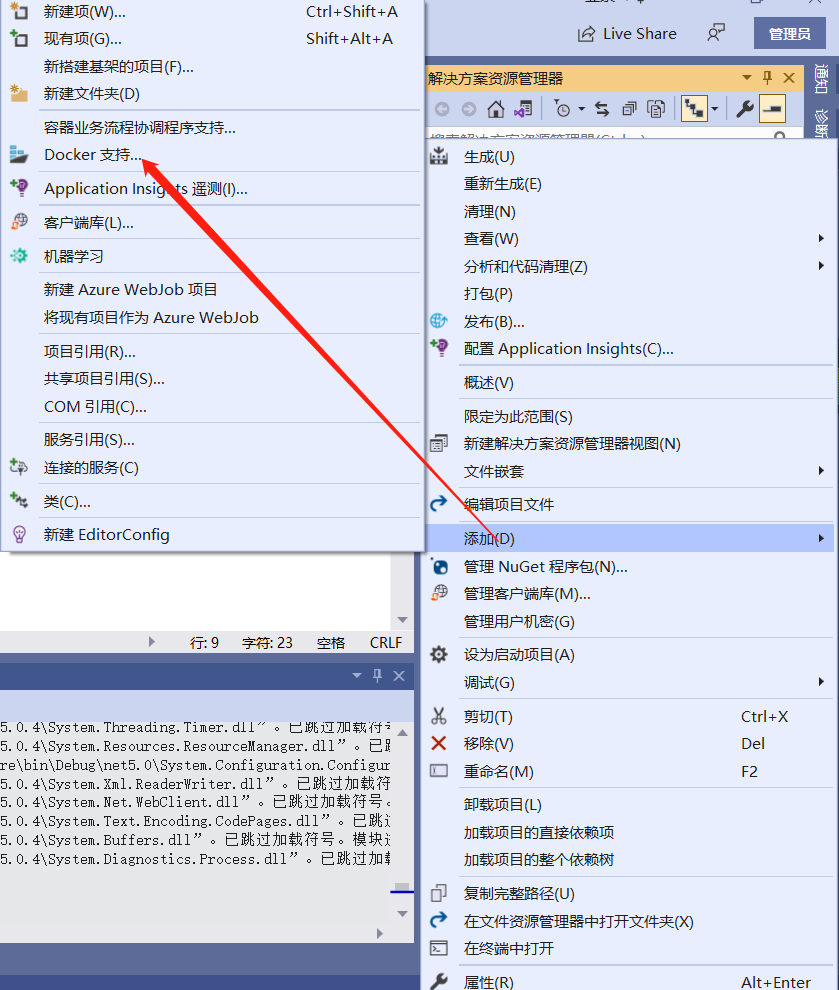Click the 客户端库(L)... globe icon

point(19,222)
